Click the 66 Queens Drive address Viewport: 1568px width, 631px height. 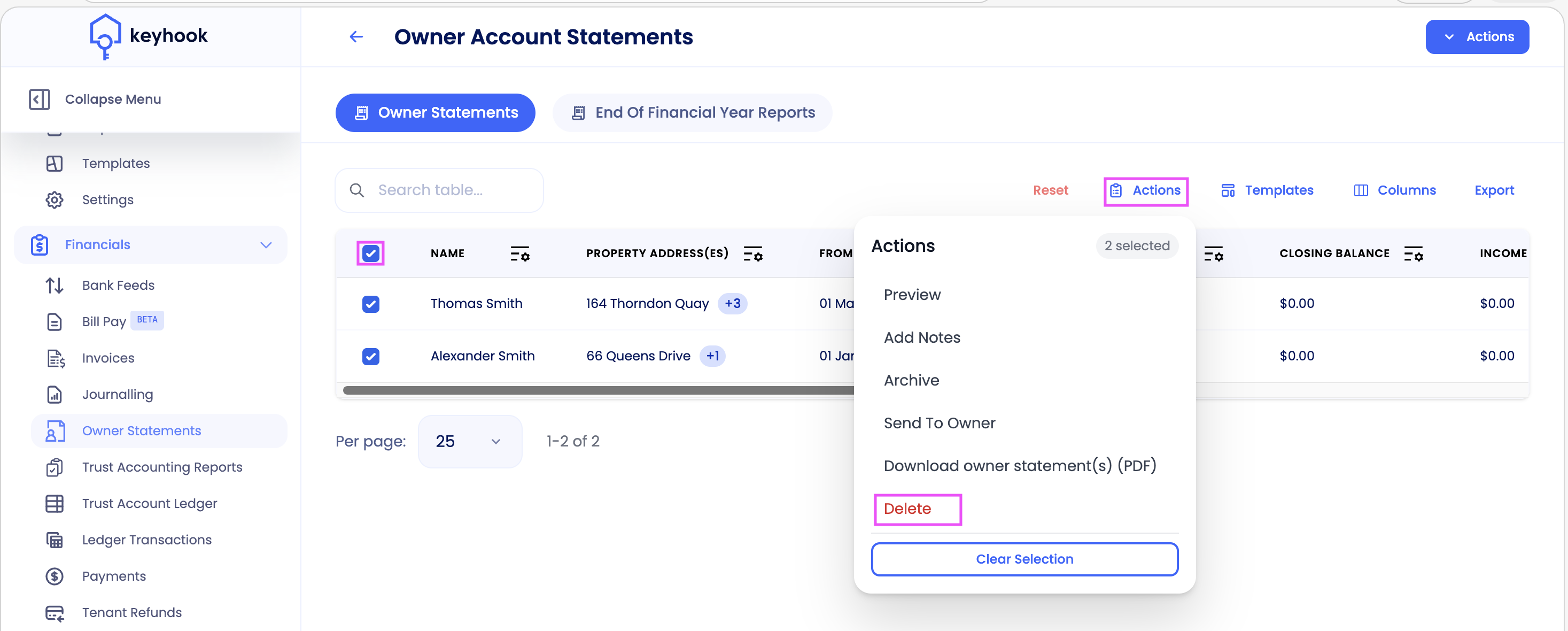click(x=638, y=356)
